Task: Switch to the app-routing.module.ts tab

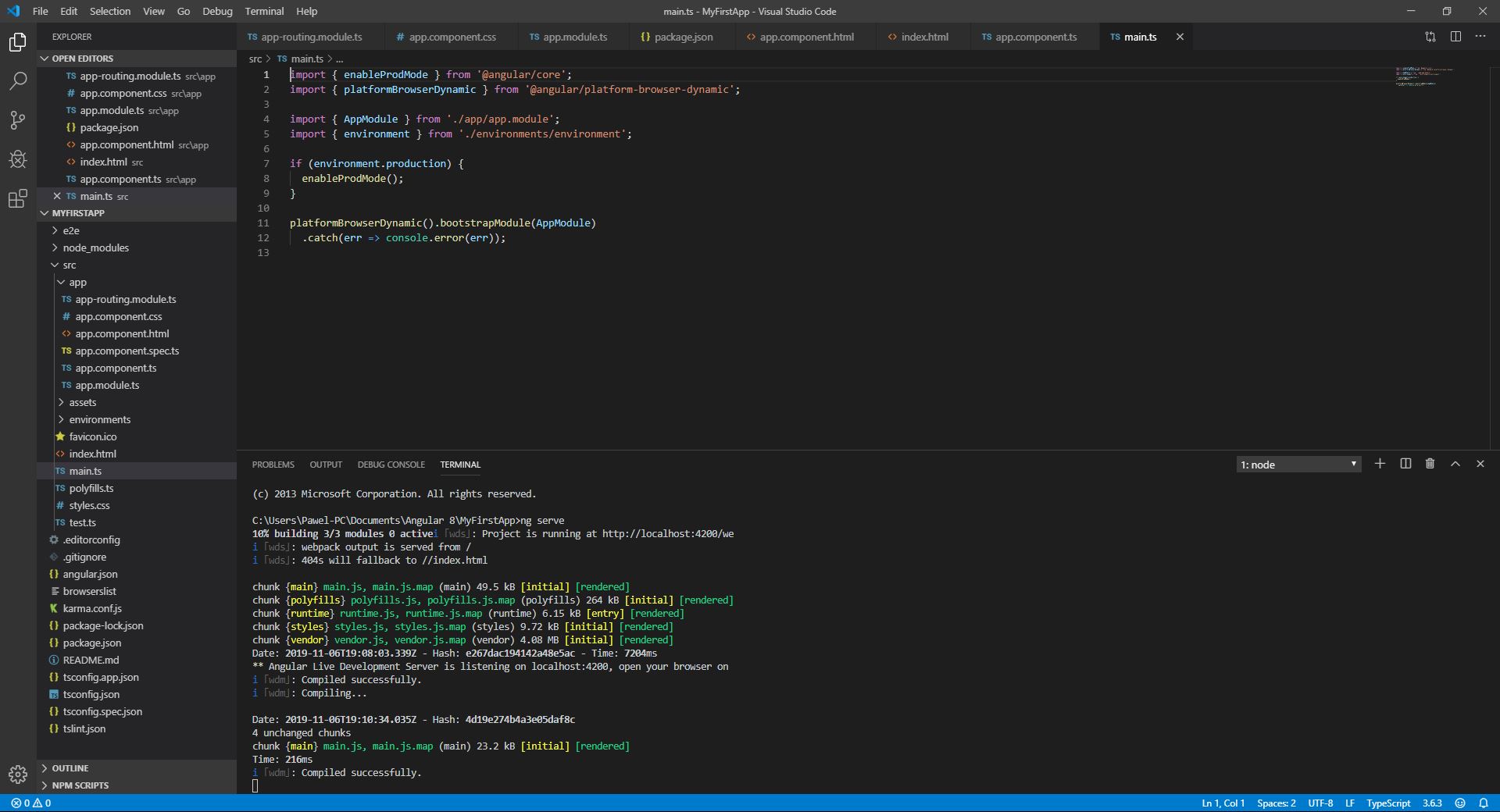Action: point(310,37)
